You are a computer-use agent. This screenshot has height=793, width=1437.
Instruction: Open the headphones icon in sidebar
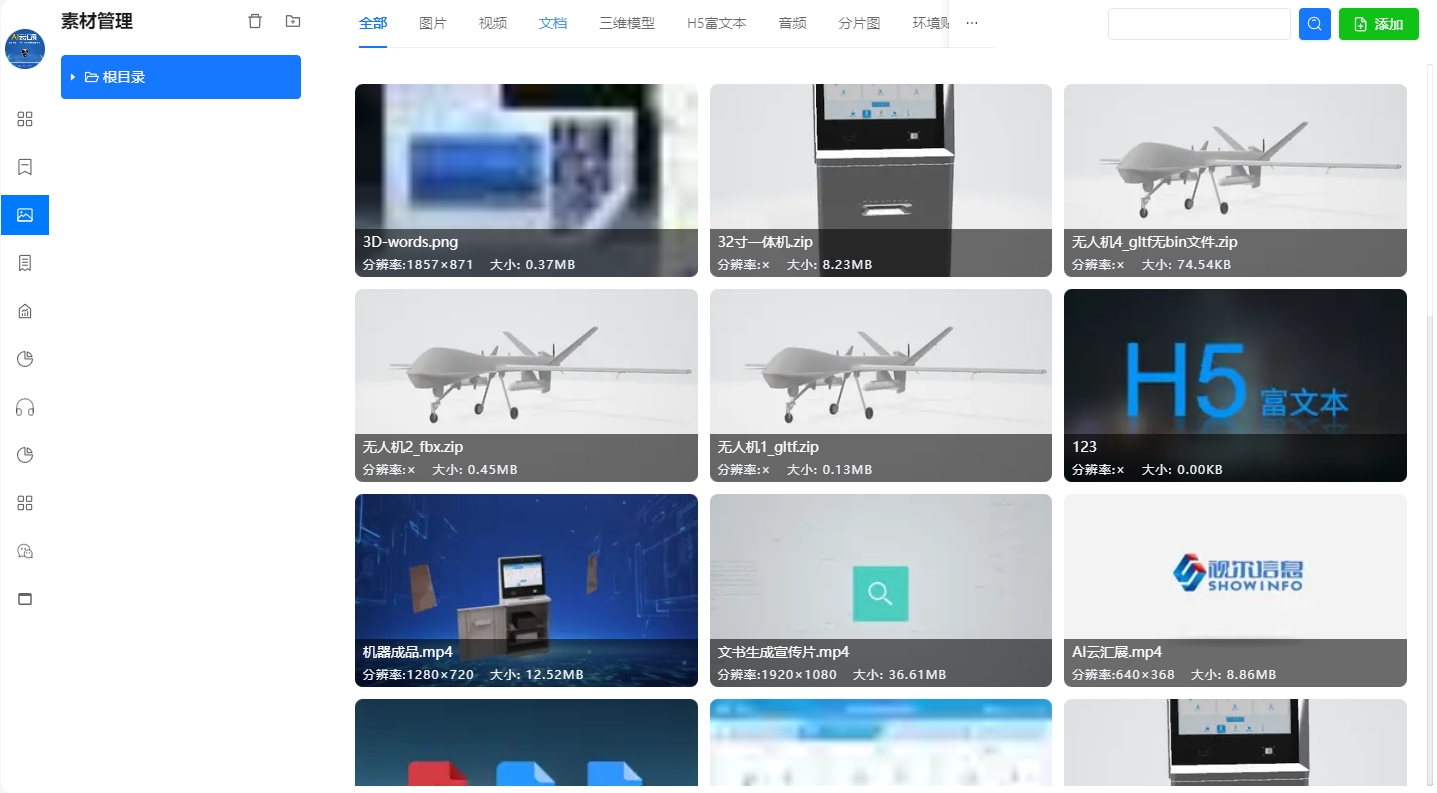[x=25, y=407]
